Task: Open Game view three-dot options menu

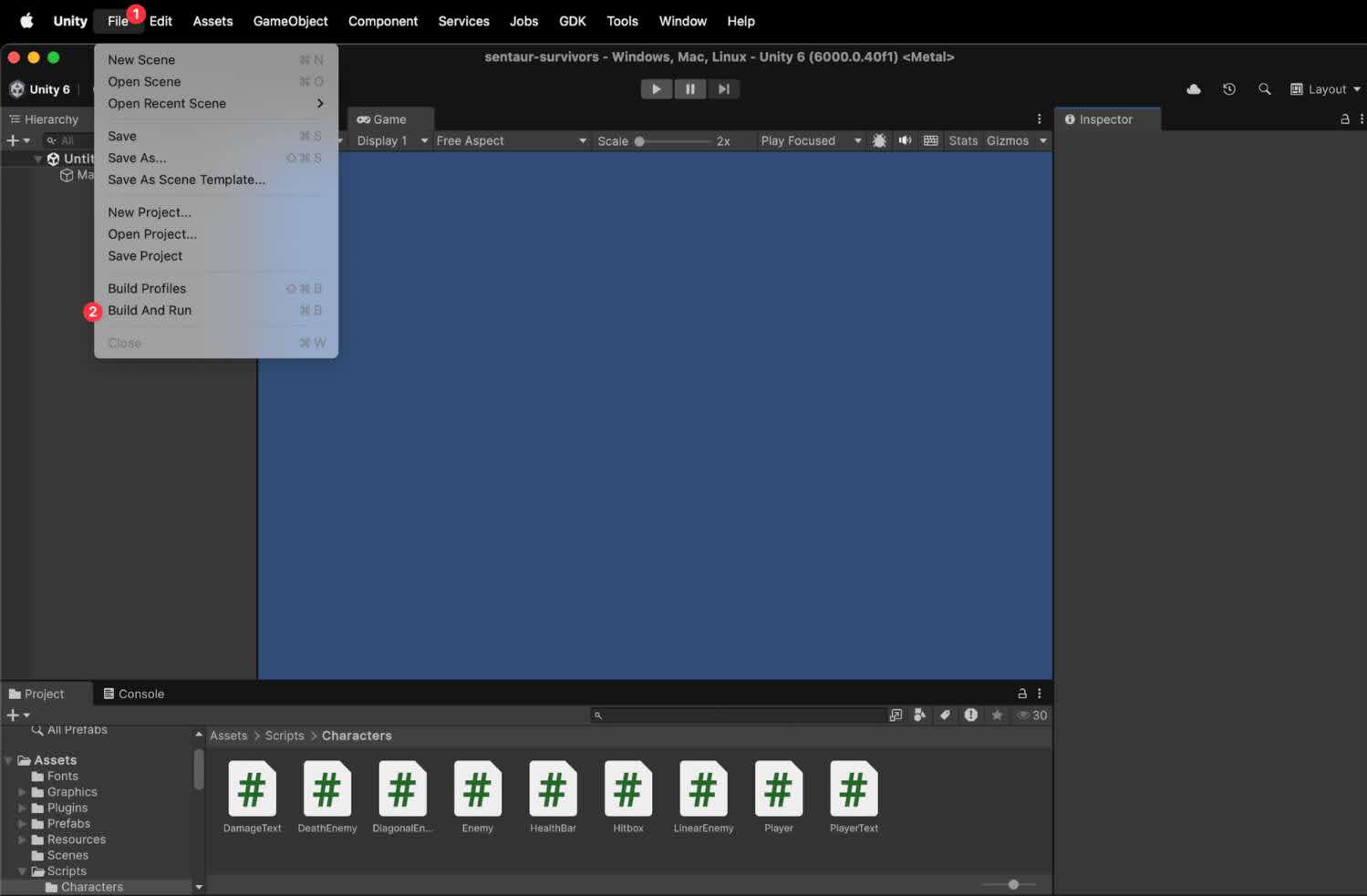Action: point(1039,119)
